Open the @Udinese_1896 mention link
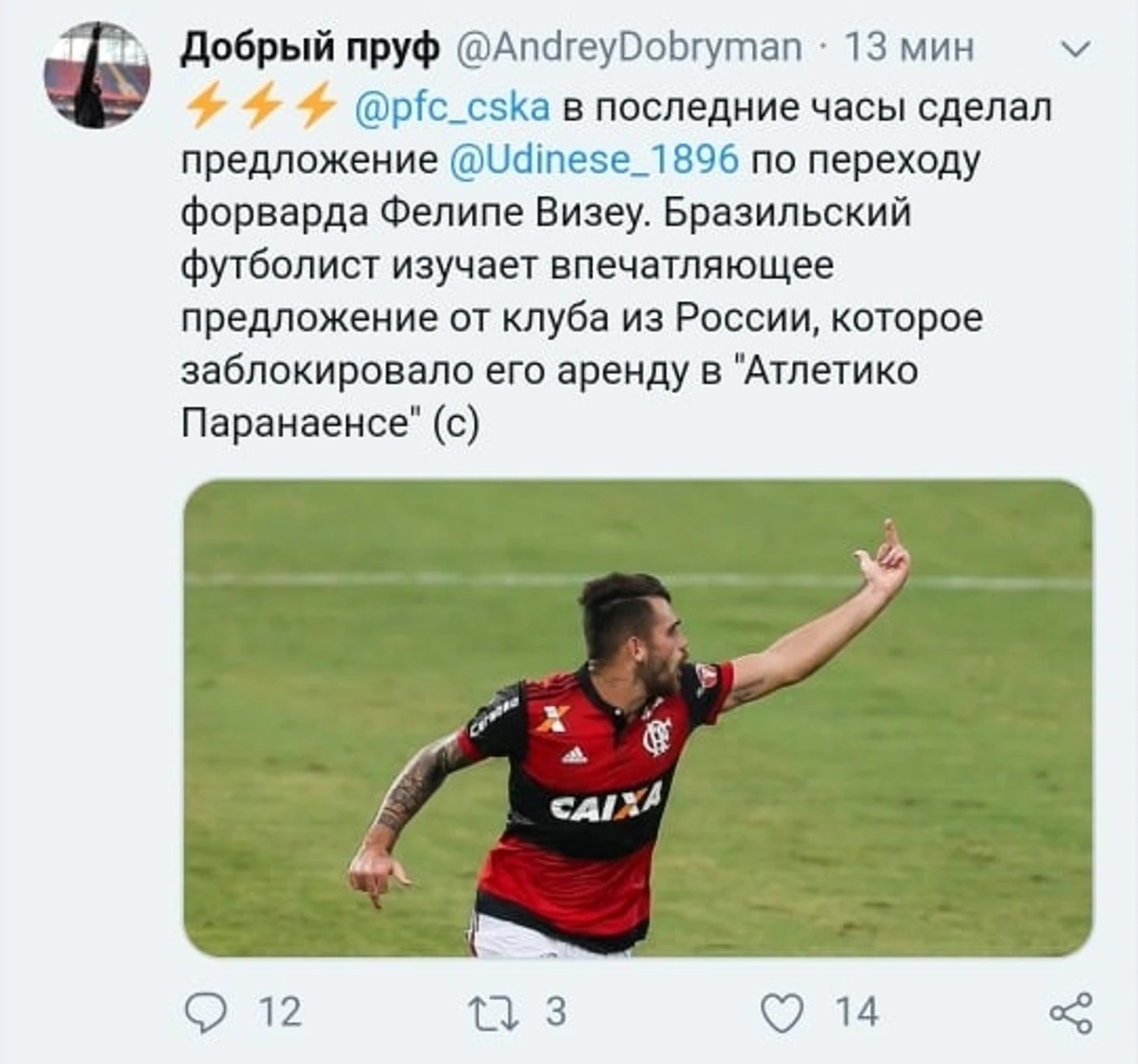This screenshot has height=1064, width=1138. [x=594, y=160]
